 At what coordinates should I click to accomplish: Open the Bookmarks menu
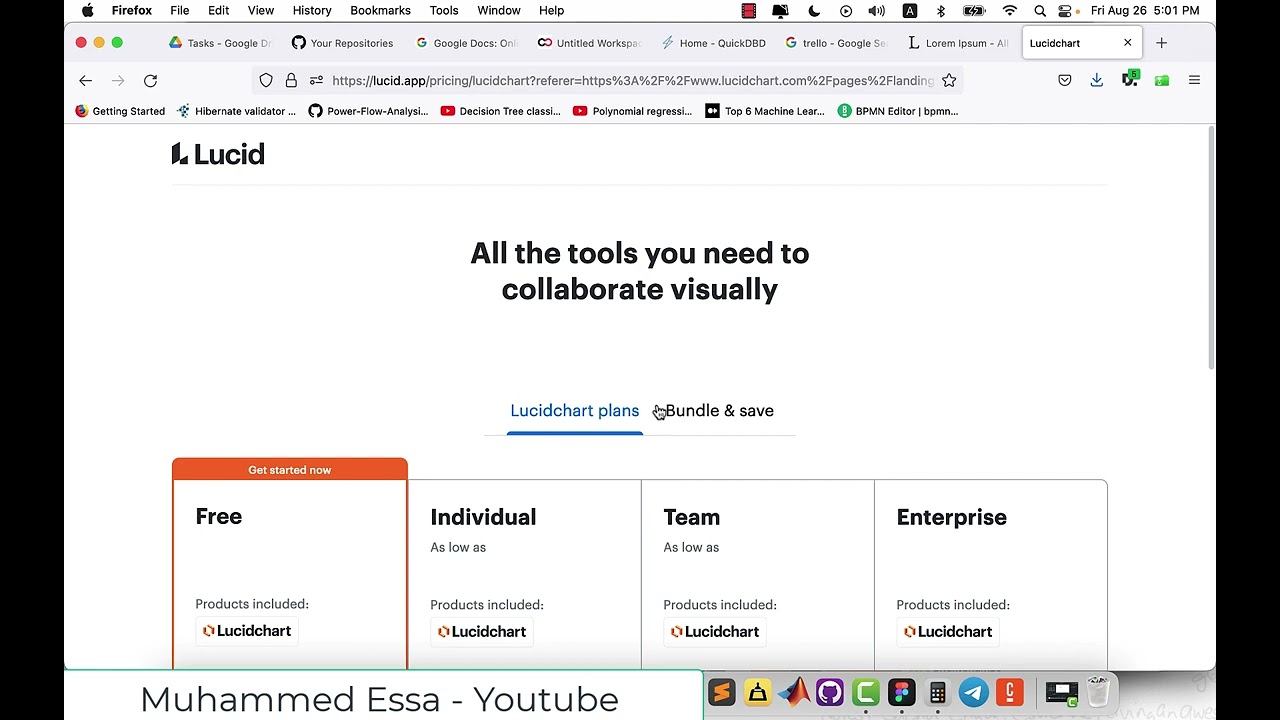pos(380,10)
